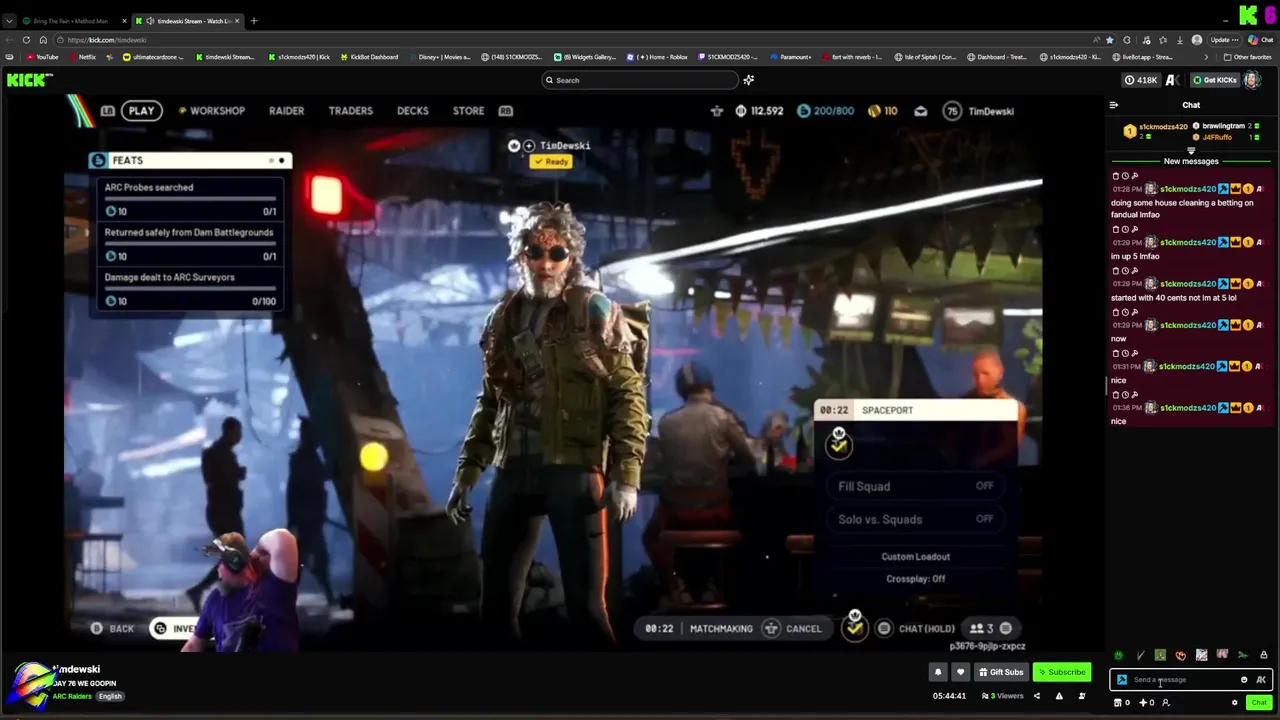Image resolution: width=1280 pixels, height=720 pixels.
Task: Open the KickBot Dashboard bookmark
Action: (369, 57)
